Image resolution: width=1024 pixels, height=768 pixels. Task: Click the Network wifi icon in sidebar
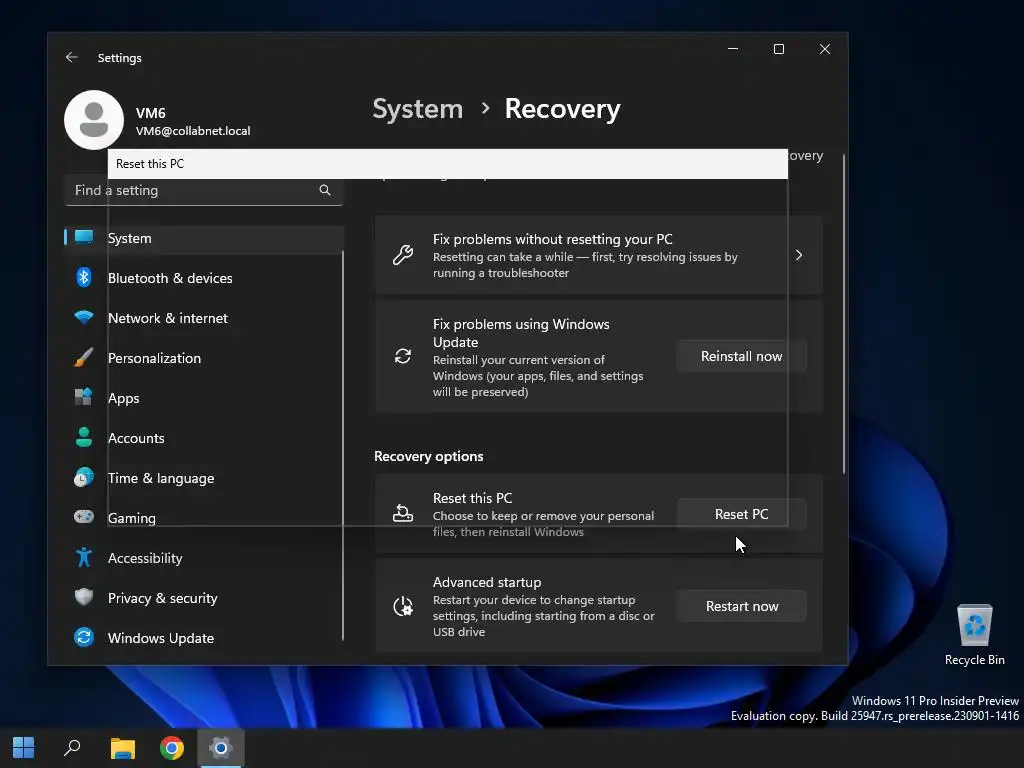click(84, 318)
